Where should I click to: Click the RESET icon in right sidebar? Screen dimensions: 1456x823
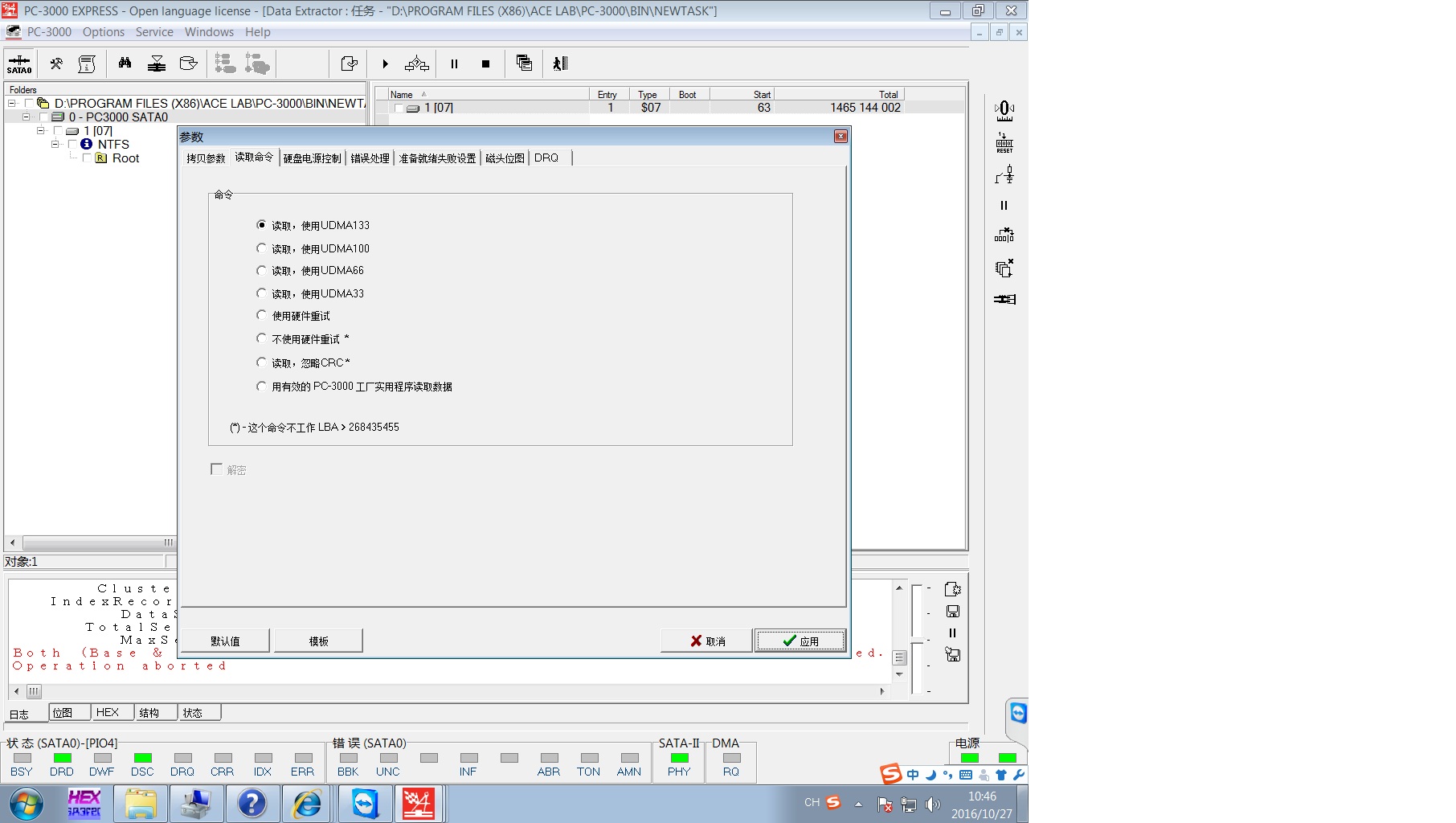coord(1004,142)
